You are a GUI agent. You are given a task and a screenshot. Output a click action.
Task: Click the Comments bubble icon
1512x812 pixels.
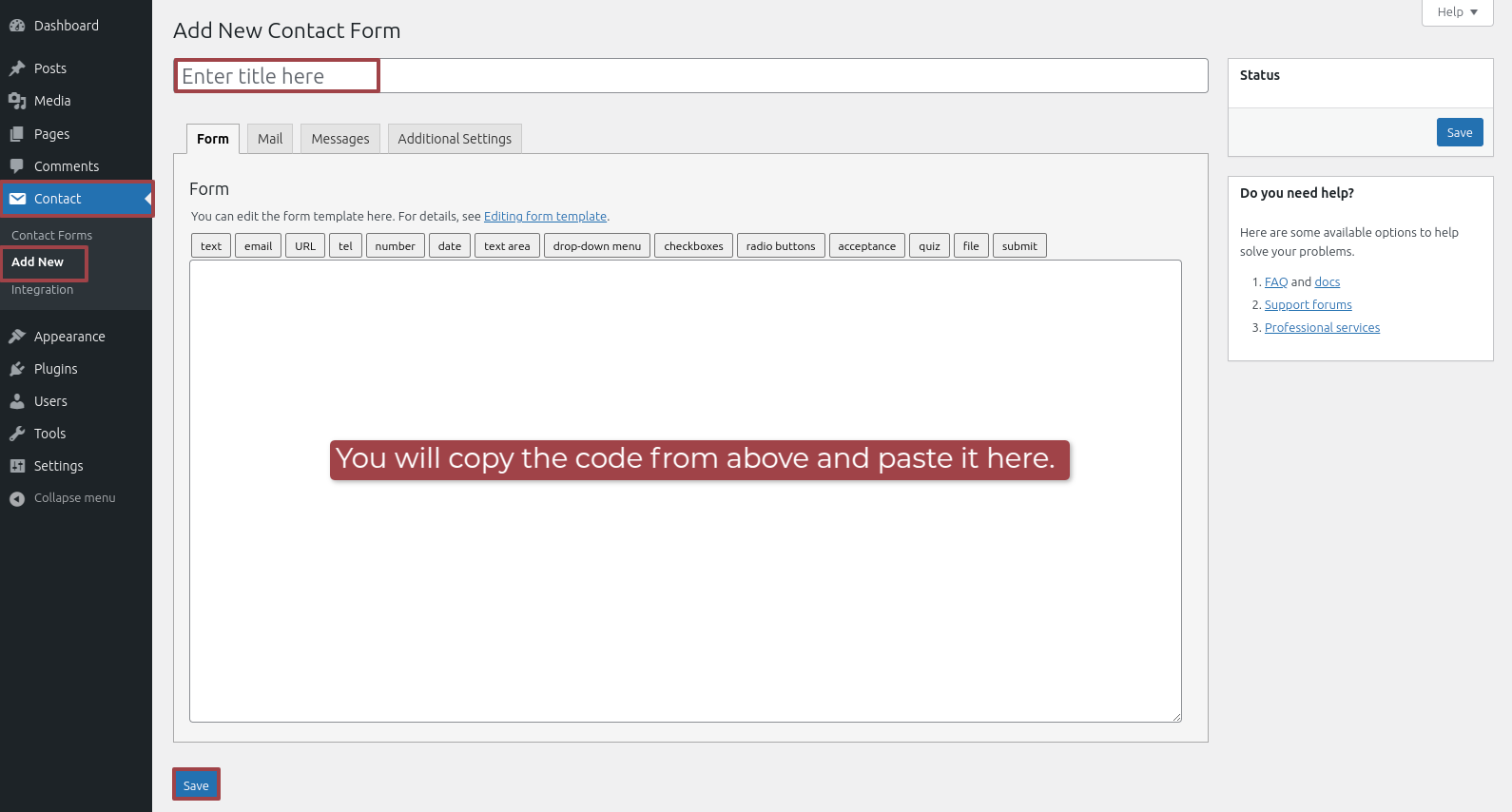17,166
